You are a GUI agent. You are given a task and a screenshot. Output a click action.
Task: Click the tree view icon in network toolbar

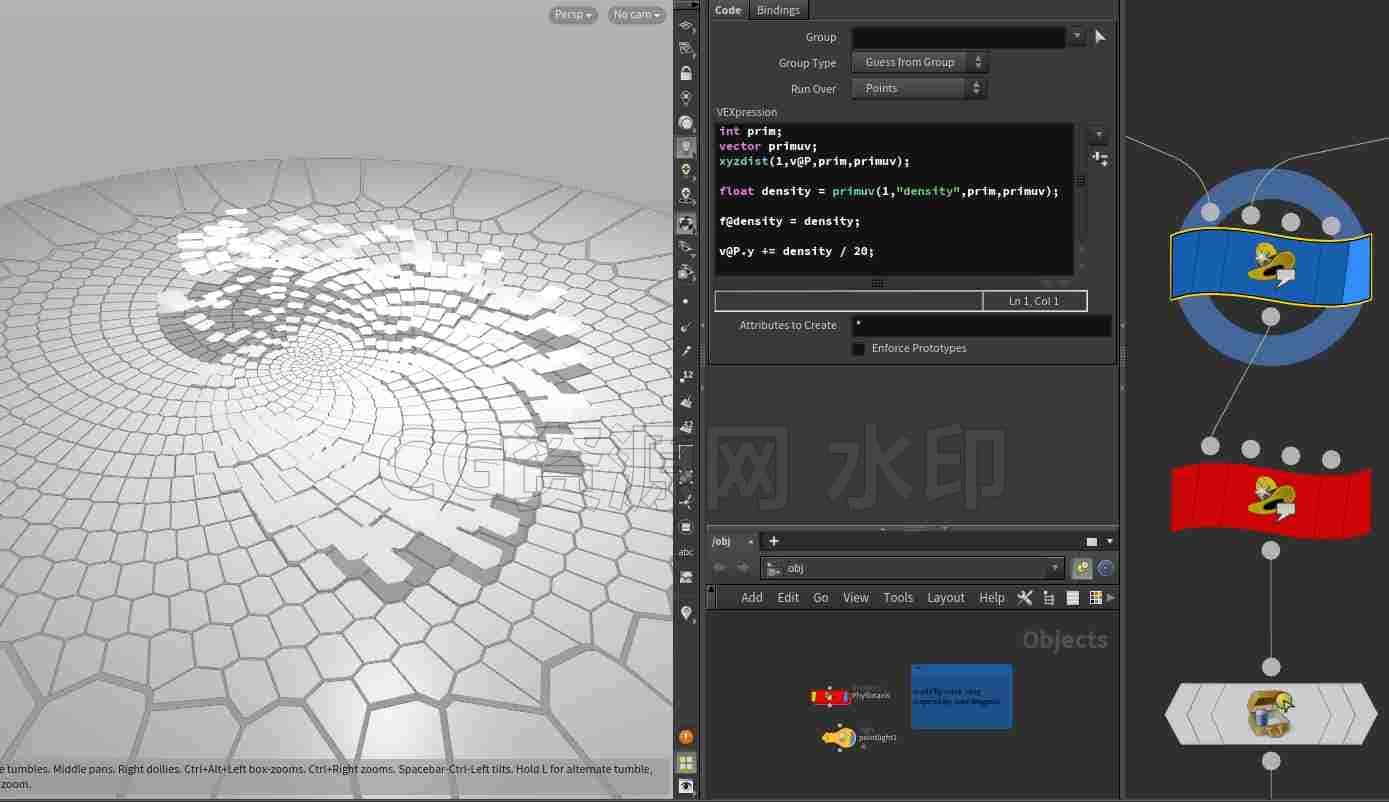(1049, 597)
